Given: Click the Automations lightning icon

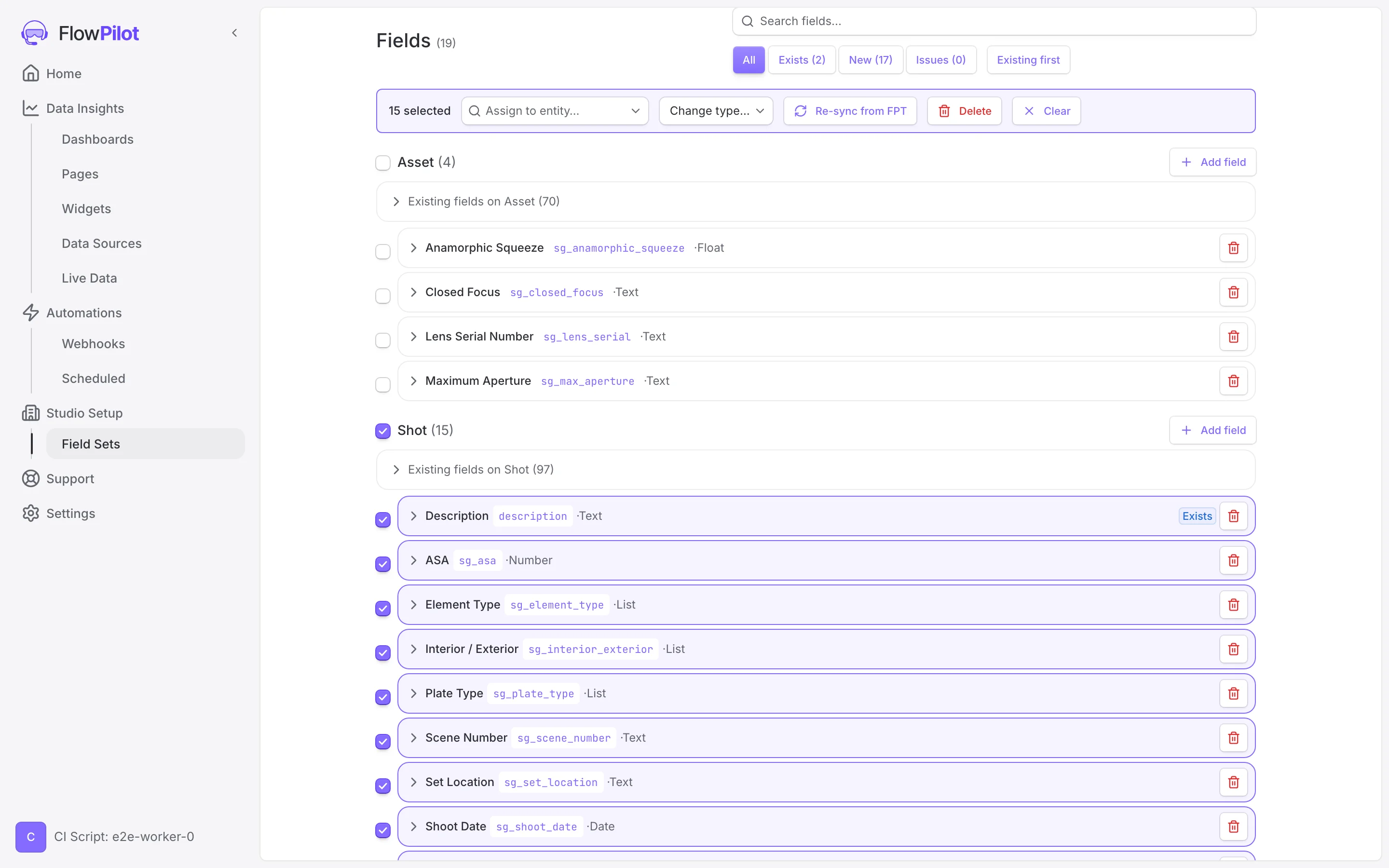Looking at the screenshot, I should [x=30, y=313].
